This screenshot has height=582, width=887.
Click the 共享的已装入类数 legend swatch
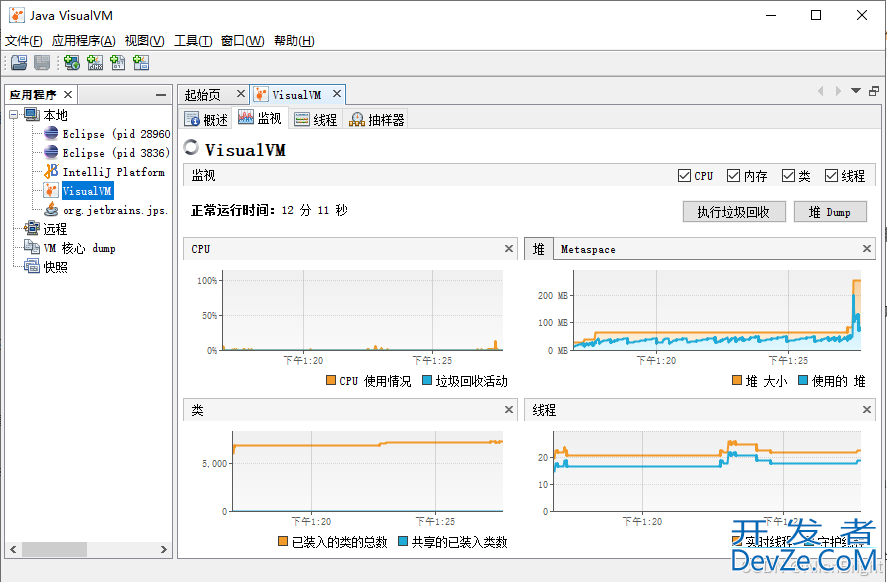[x=403, y=541]
